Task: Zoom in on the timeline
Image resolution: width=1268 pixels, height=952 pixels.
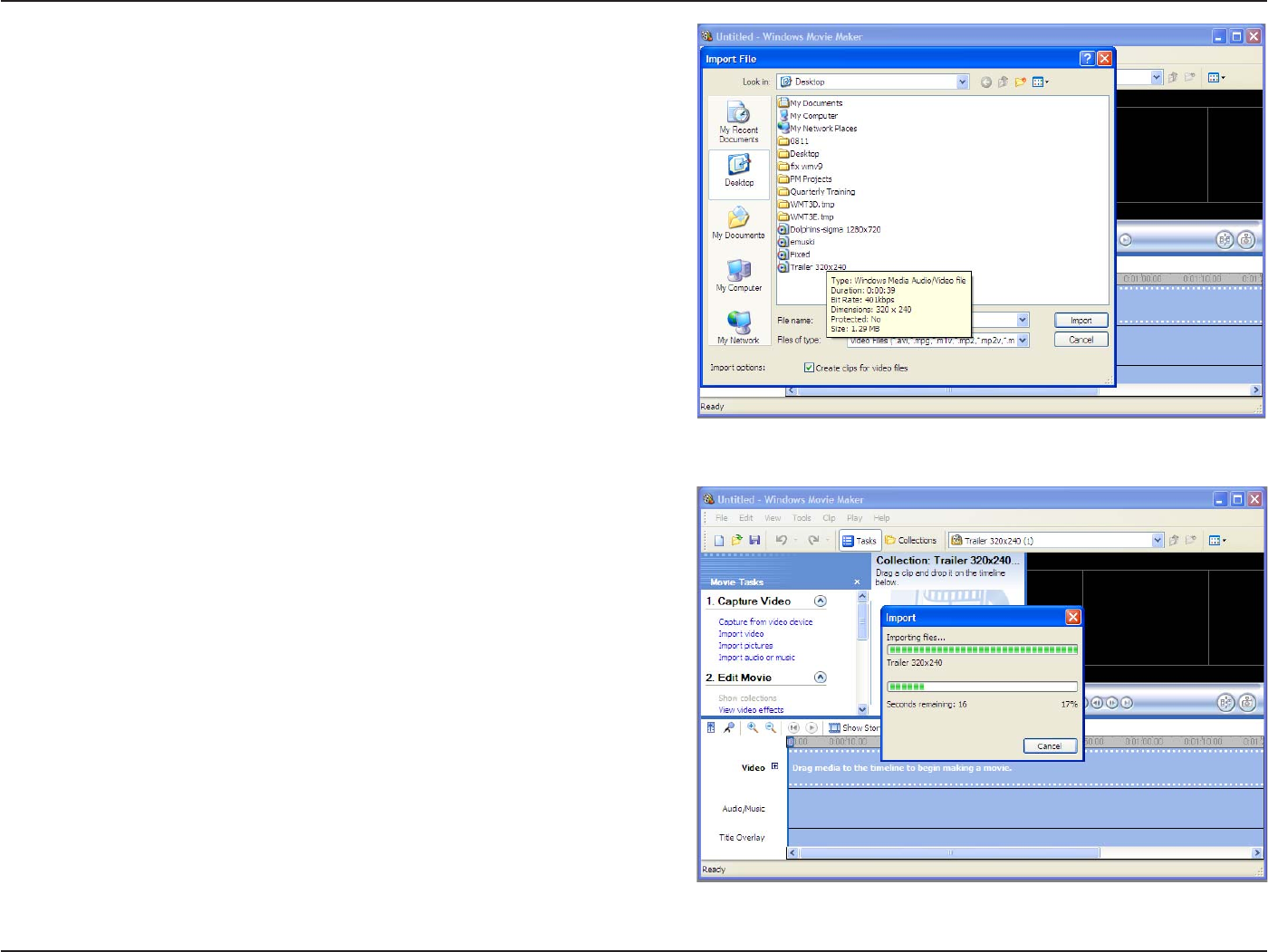Action: (753, 728)
